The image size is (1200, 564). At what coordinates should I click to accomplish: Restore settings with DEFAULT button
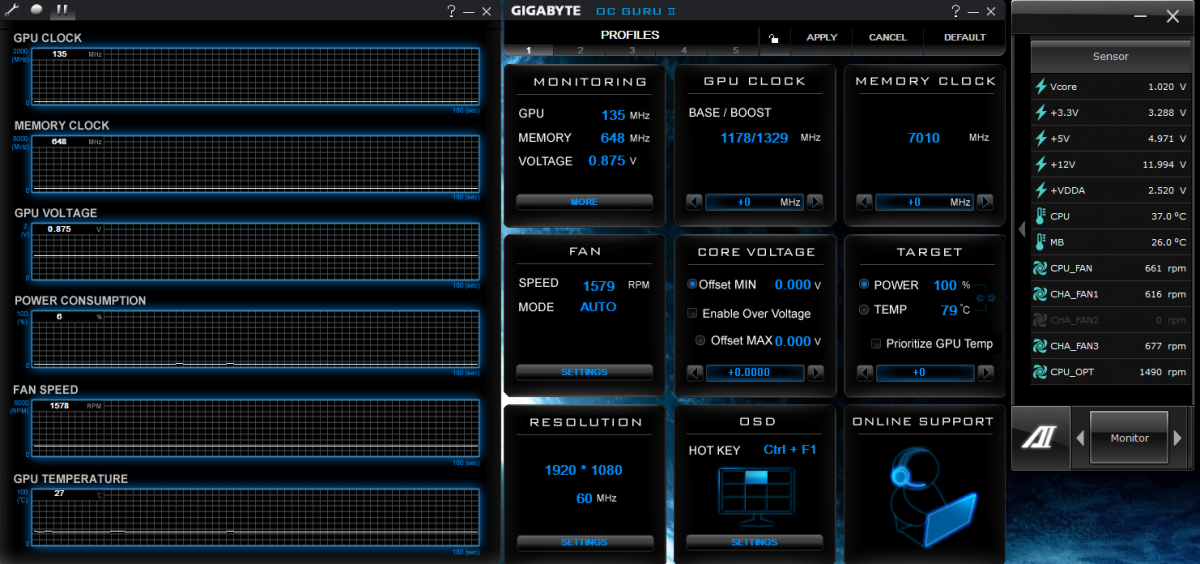click(x=964, y=38)
